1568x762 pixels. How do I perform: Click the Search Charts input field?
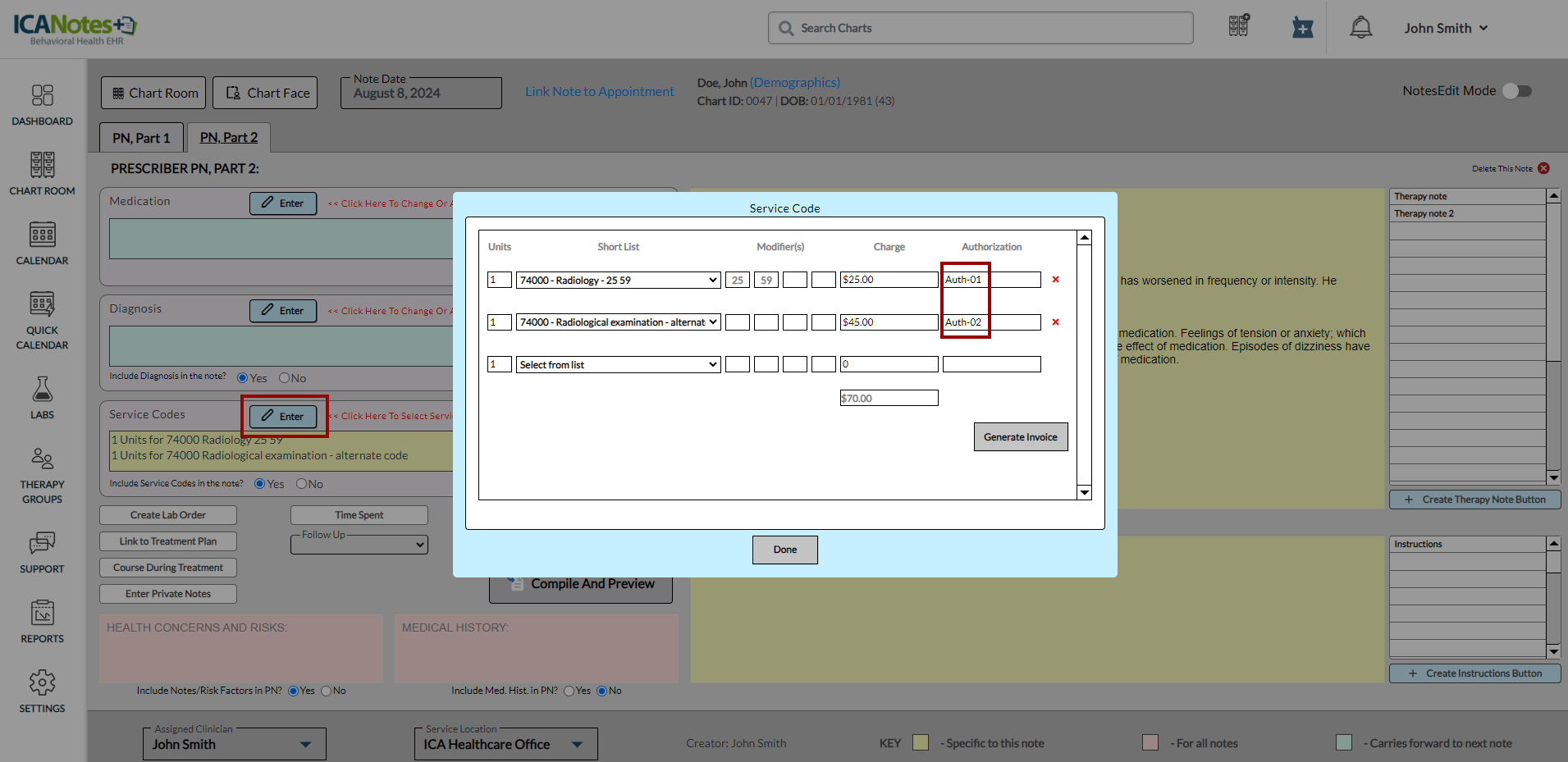pos(981,28)
